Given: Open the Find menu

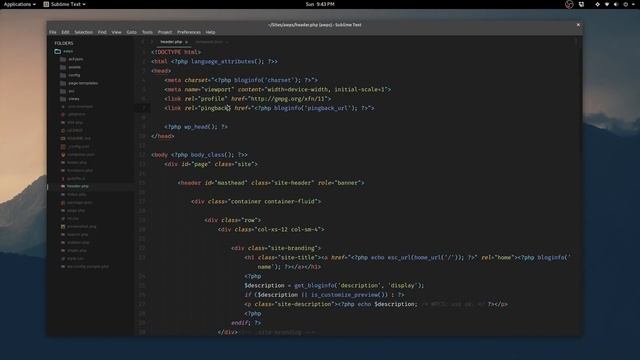Looking at the screenshot, I should pyautogui.click(x=102, y=32).
